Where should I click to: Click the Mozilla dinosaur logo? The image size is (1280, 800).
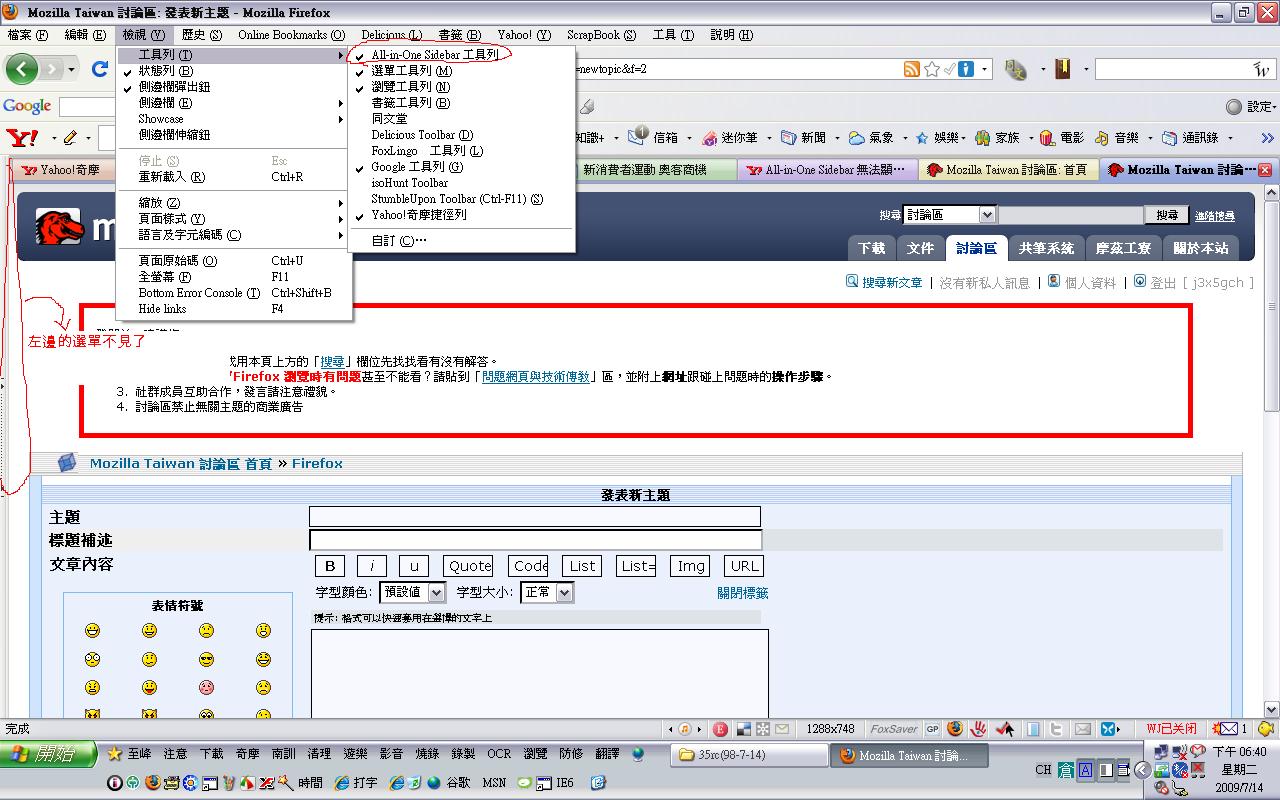pyautogui.click(x=59, y=228)
